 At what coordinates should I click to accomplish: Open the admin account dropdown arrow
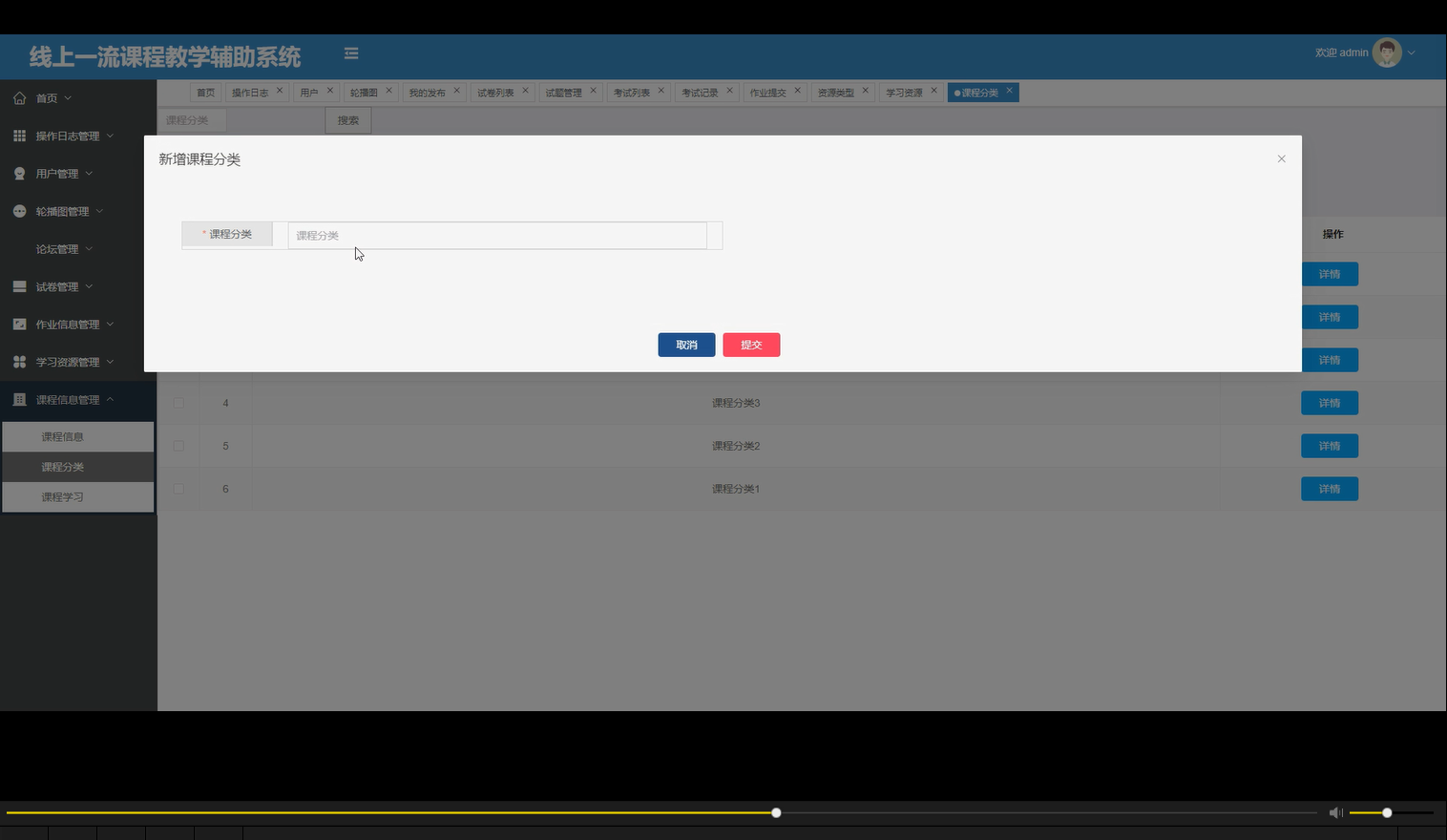pos(1412,52)
